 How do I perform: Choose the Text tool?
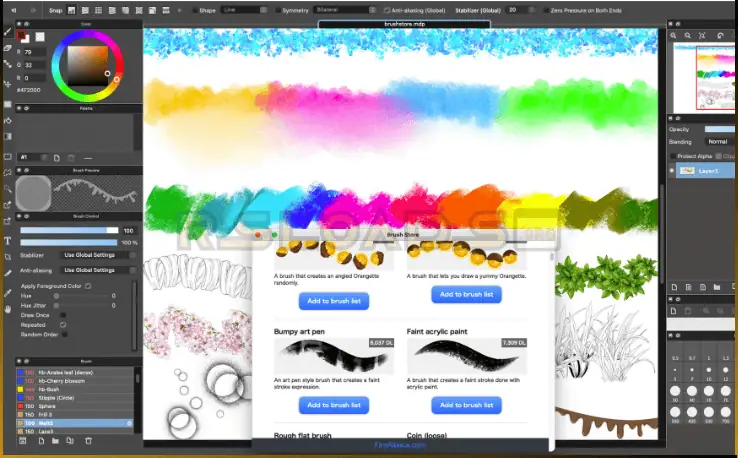(7, 240)
